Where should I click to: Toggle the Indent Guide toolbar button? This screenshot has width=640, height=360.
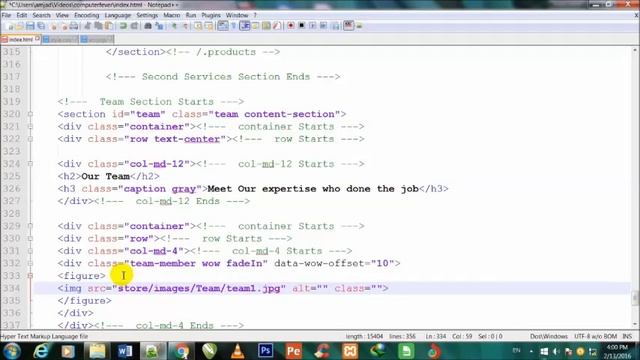point(245,26)
